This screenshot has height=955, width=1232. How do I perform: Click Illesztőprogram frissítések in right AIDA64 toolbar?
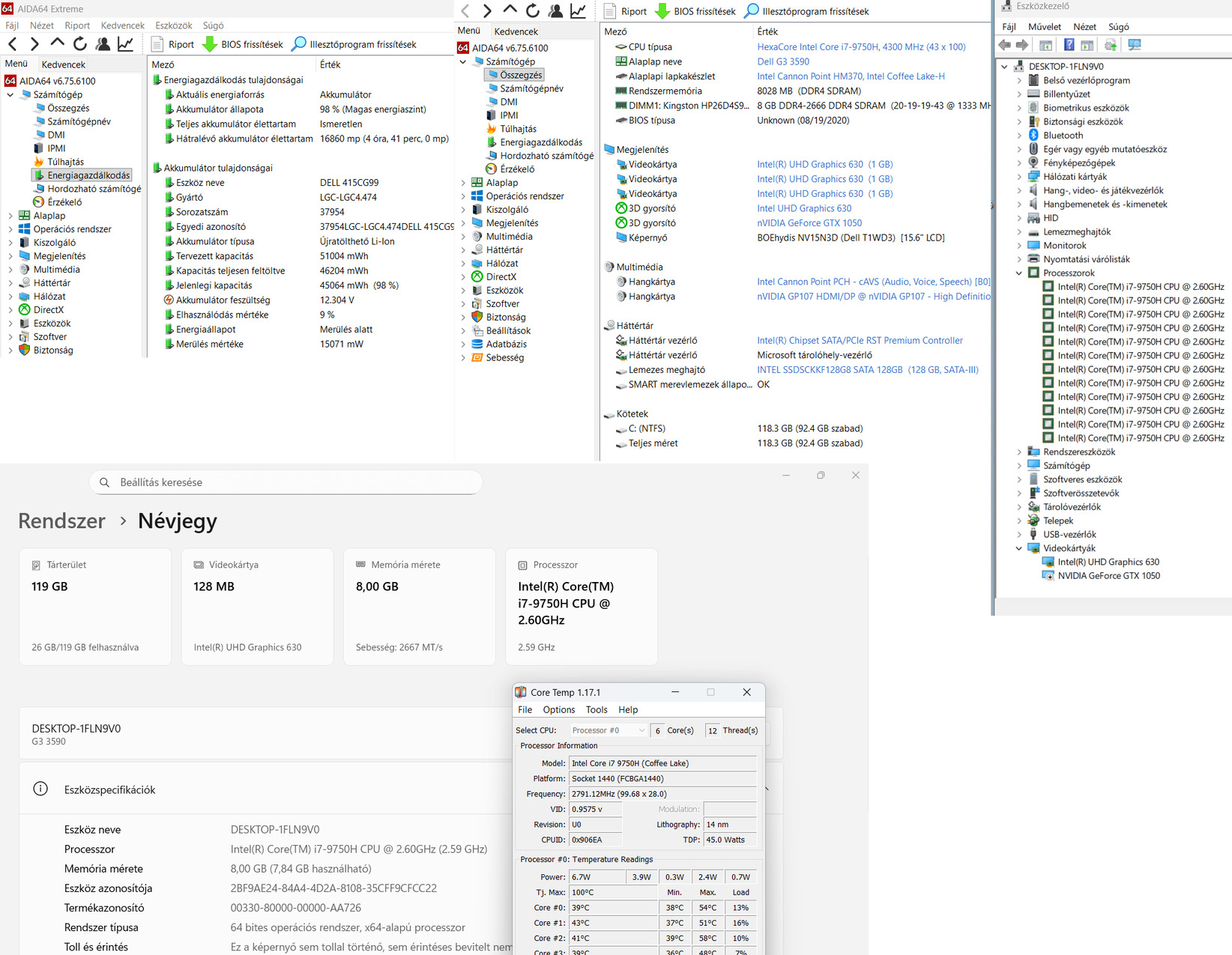806,11
